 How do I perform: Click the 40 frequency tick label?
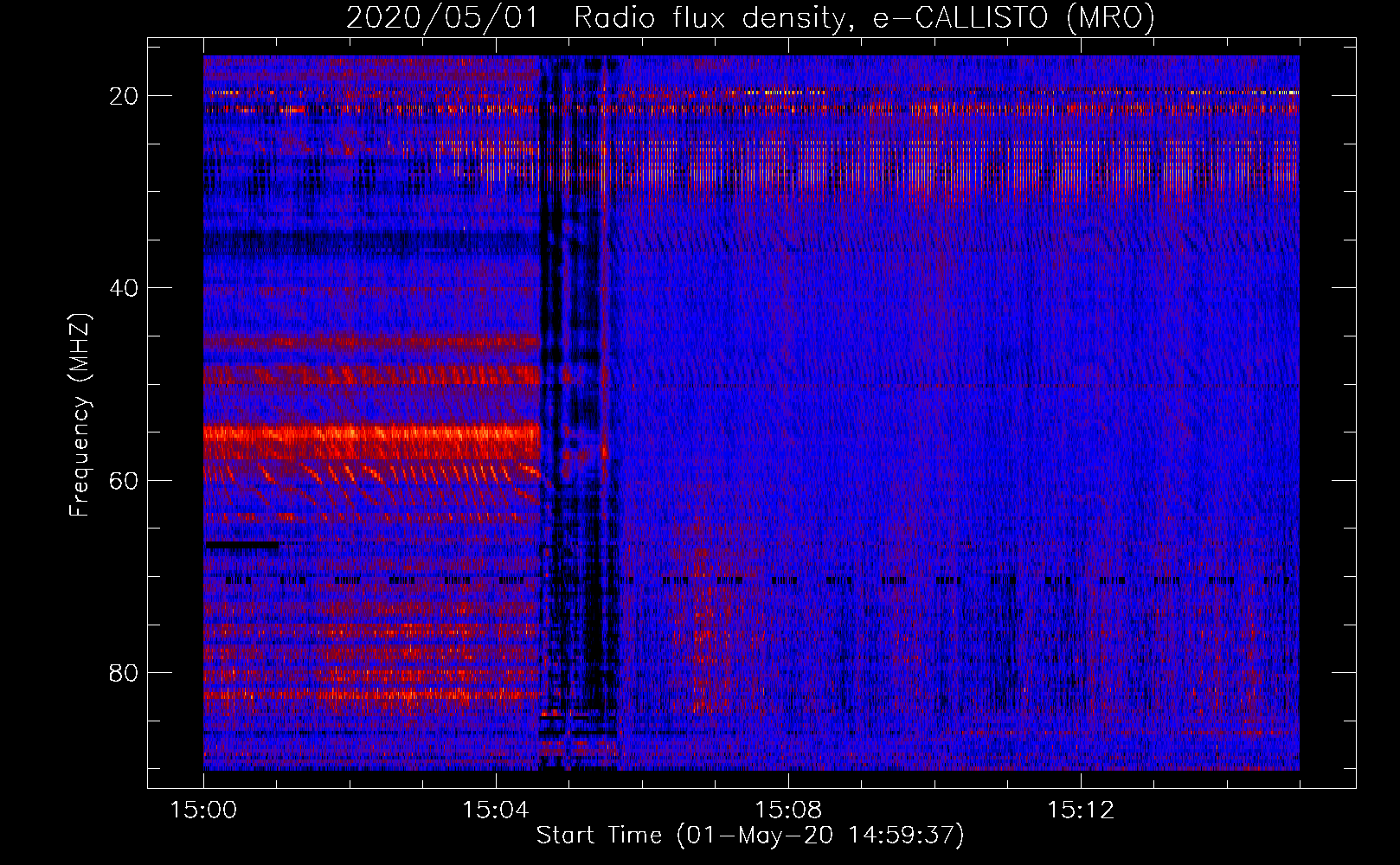pos(124,288)
